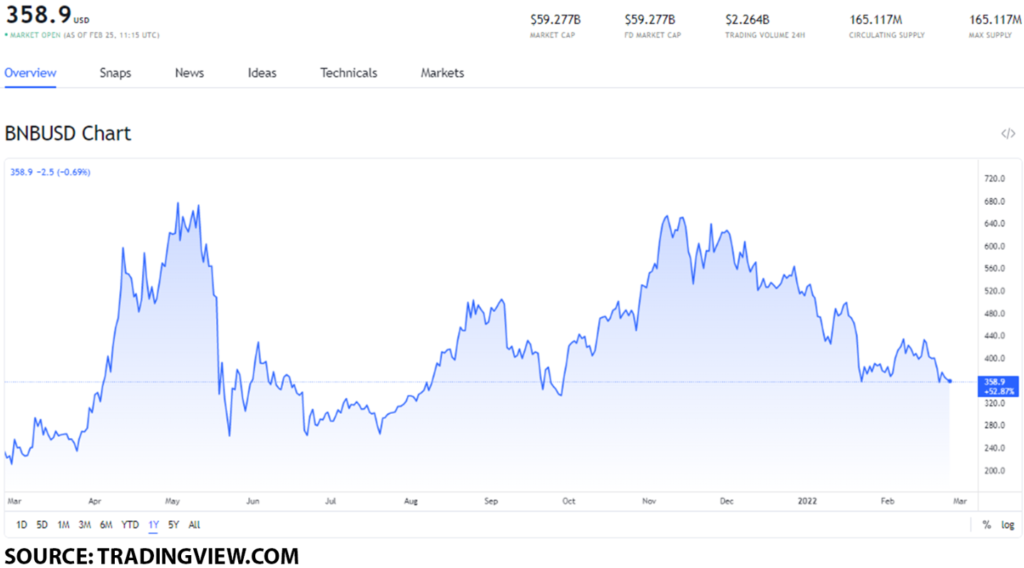The height and width of the screenshot is (568, 1024).
Task: Click the May label on time axis
Action: (172, 501)
